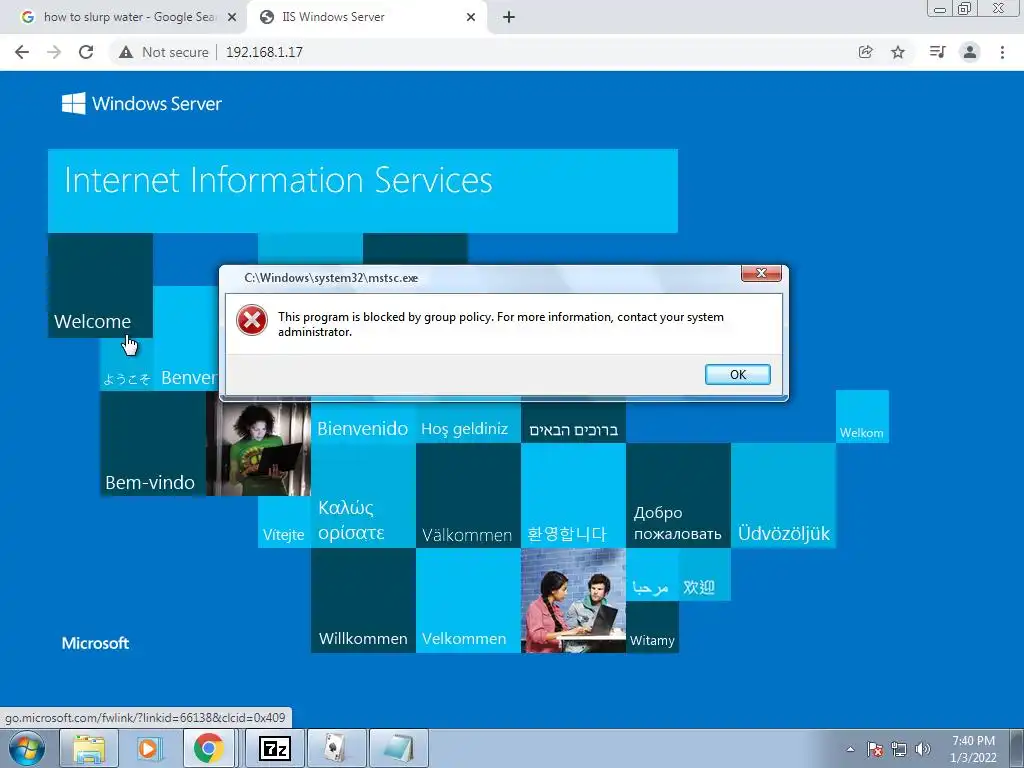Minimize the Chrome window
This screenshot has height=768, width=1024.
[940, 8]
